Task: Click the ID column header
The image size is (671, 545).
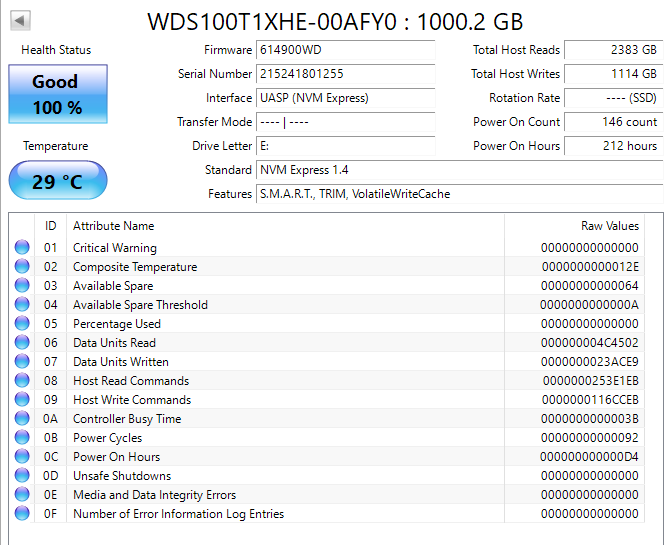Action: pyautogui.click(x=50, y=226)
